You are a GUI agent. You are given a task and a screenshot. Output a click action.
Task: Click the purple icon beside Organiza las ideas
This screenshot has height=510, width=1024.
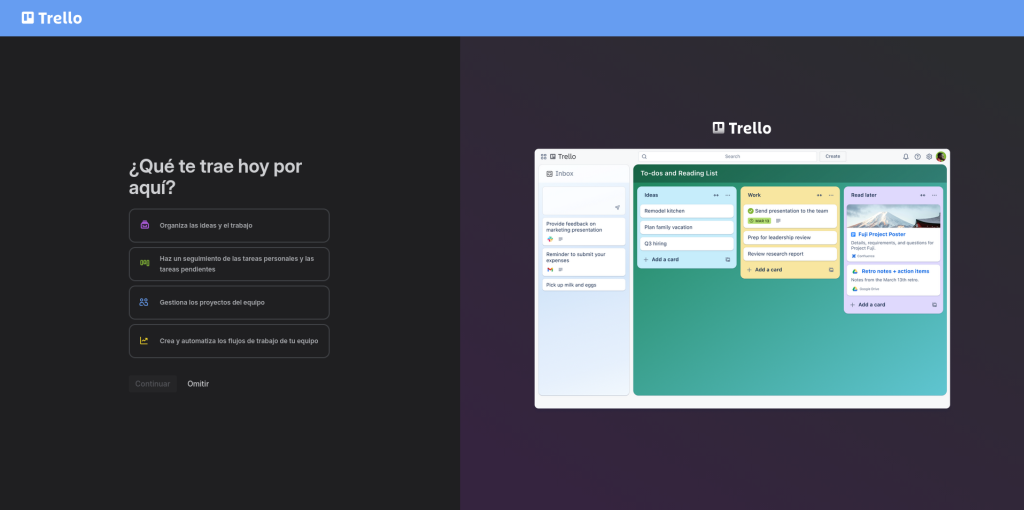click(145, 225)
